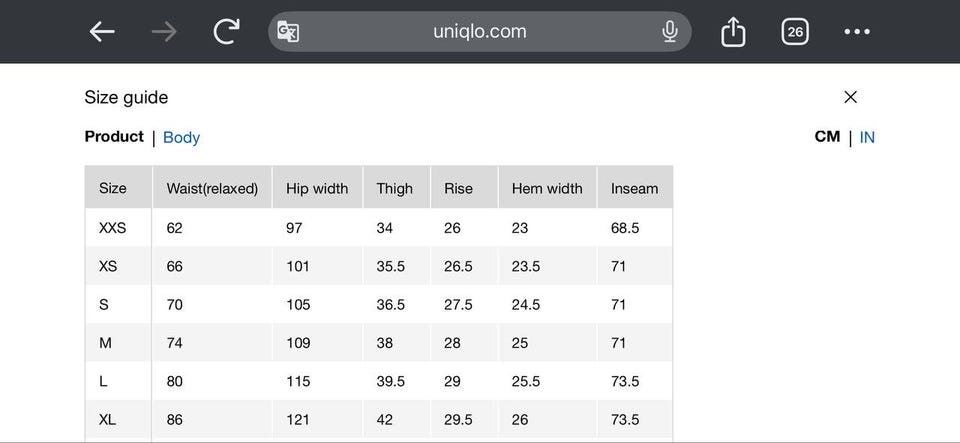Select the XL size row label

tap(108, 420)
